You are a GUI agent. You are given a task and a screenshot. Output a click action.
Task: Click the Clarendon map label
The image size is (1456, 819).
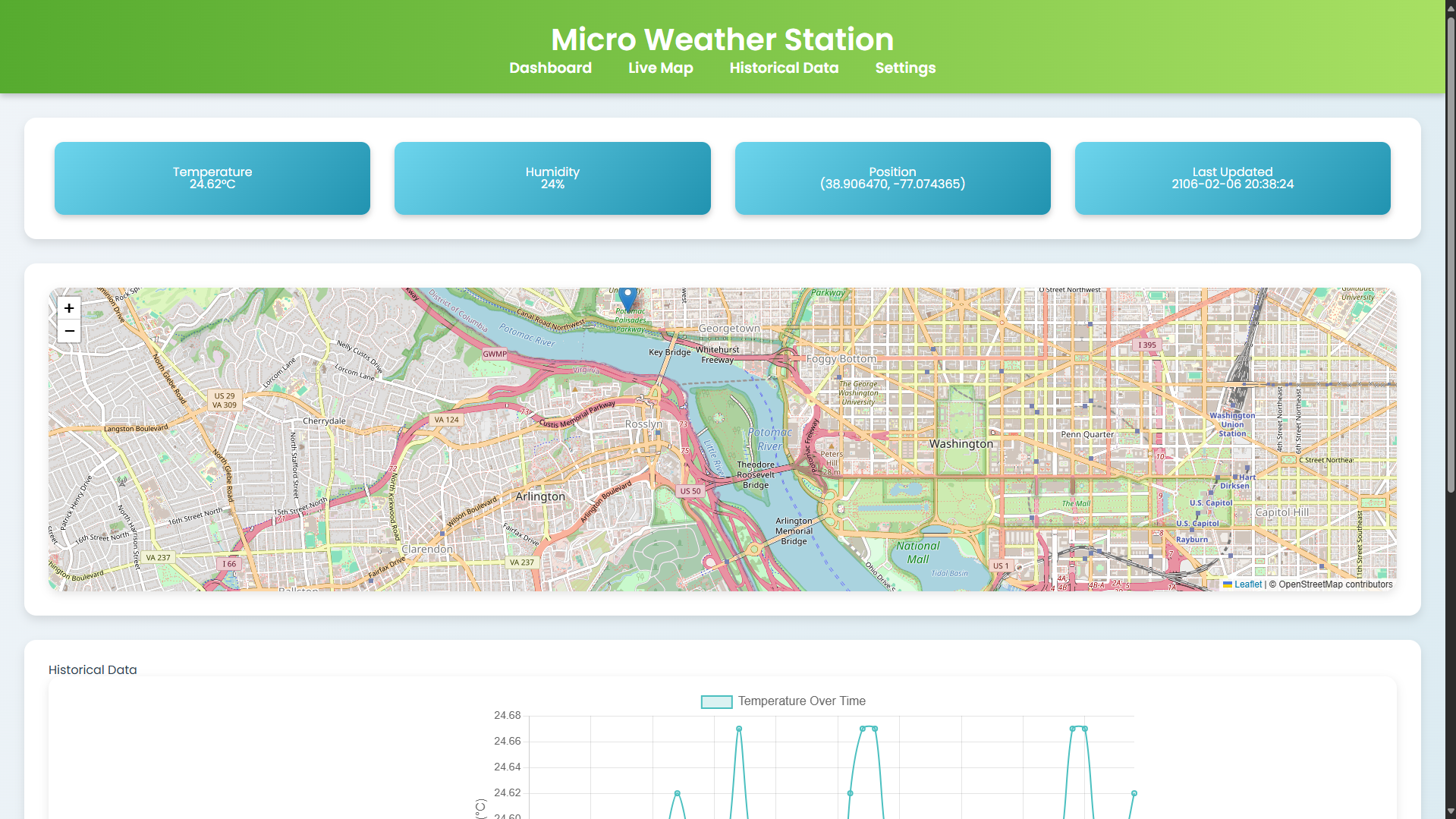(x=427, y=549)
